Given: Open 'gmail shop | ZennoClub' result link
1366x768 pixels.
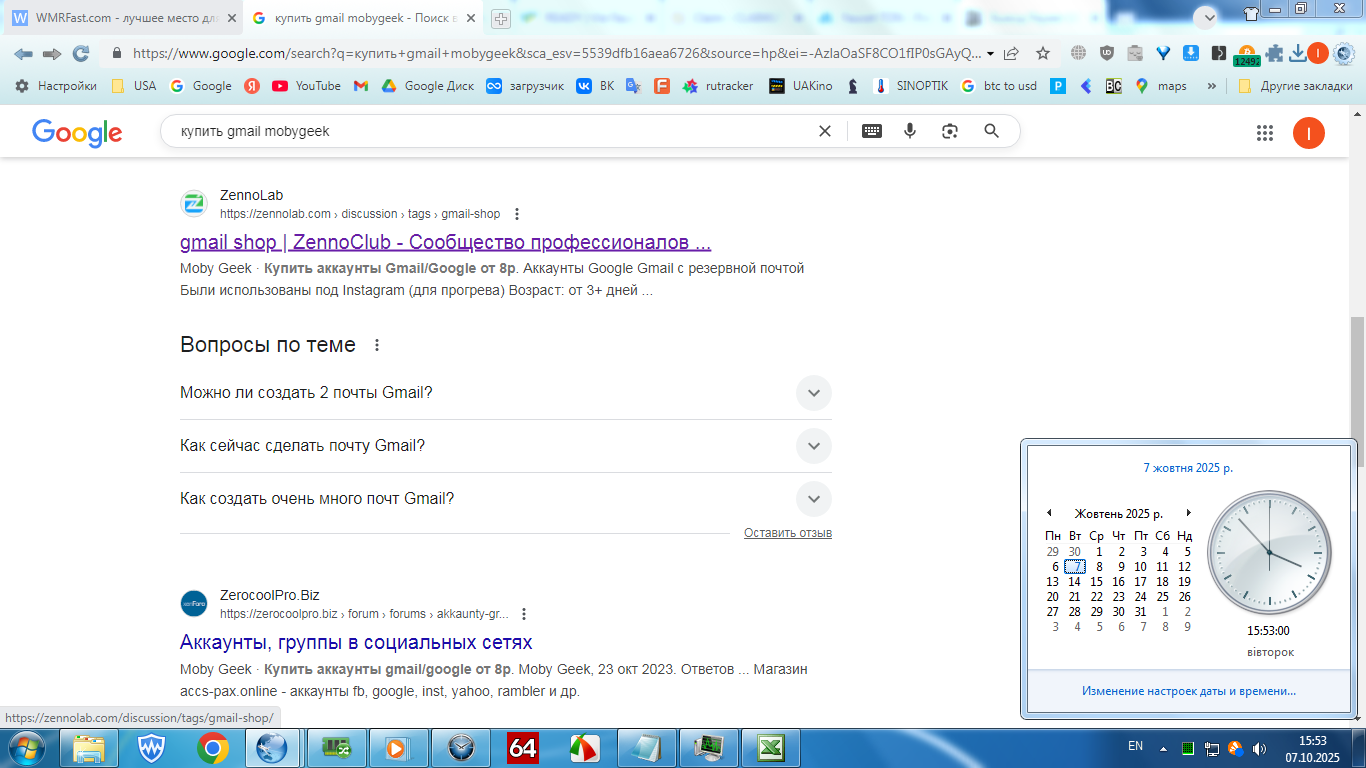Looking at the screenshot, I should 446,242.
